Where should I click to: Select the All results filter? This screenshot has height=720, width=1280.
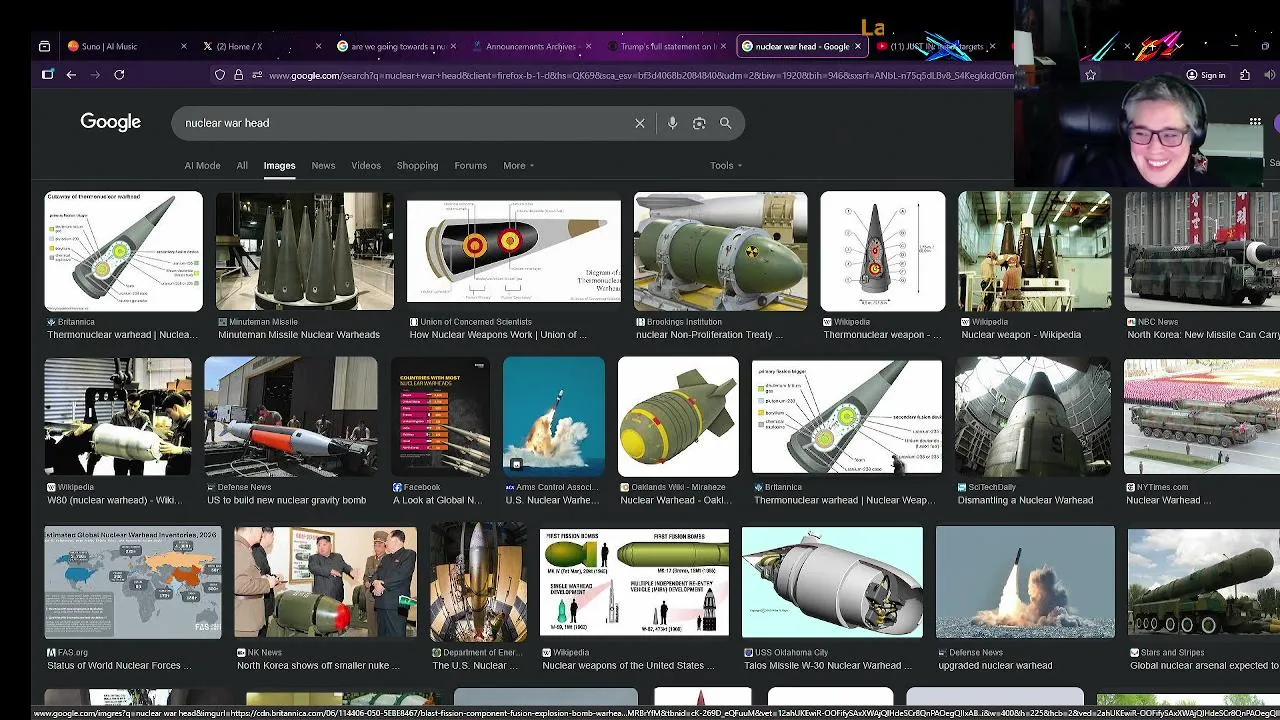click(242, 166)
